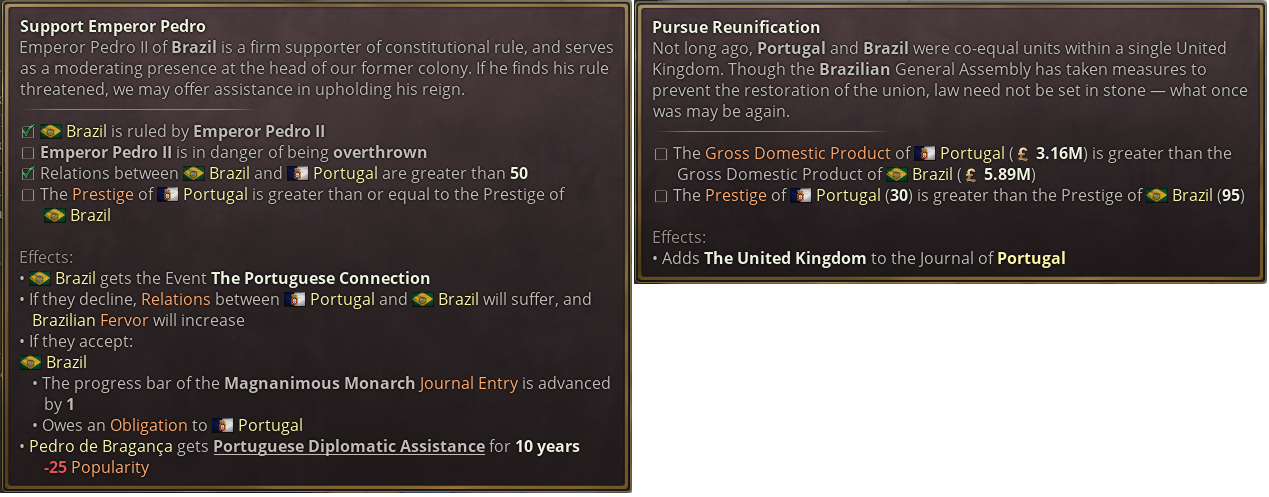
Task: Toggle 'Brazil is ruled by Emperor Pedro II' checkbox
Action: tap(27, 132)
